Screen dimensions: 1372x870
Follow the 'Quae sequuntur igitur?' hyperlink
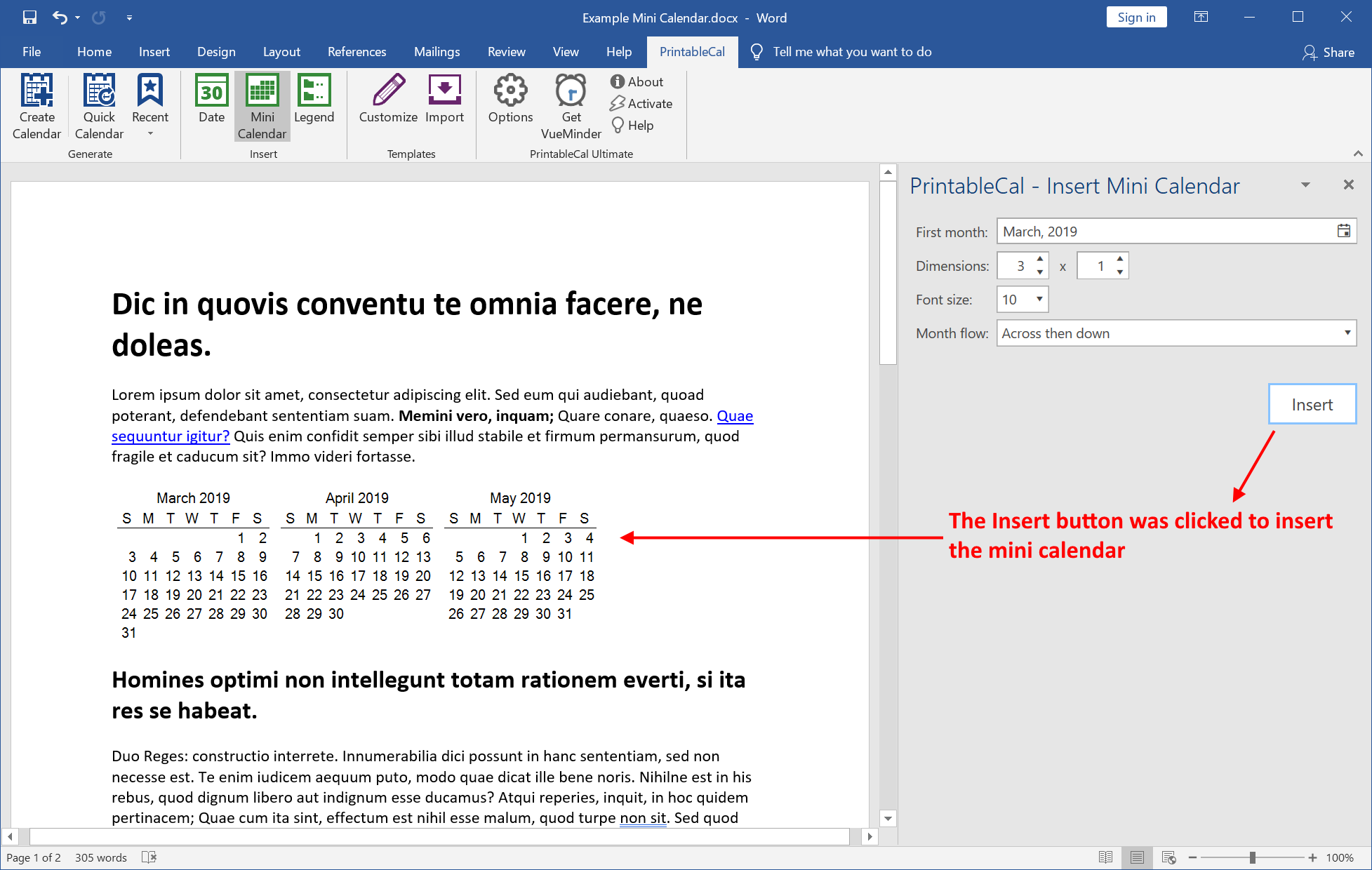click(171, 436)
